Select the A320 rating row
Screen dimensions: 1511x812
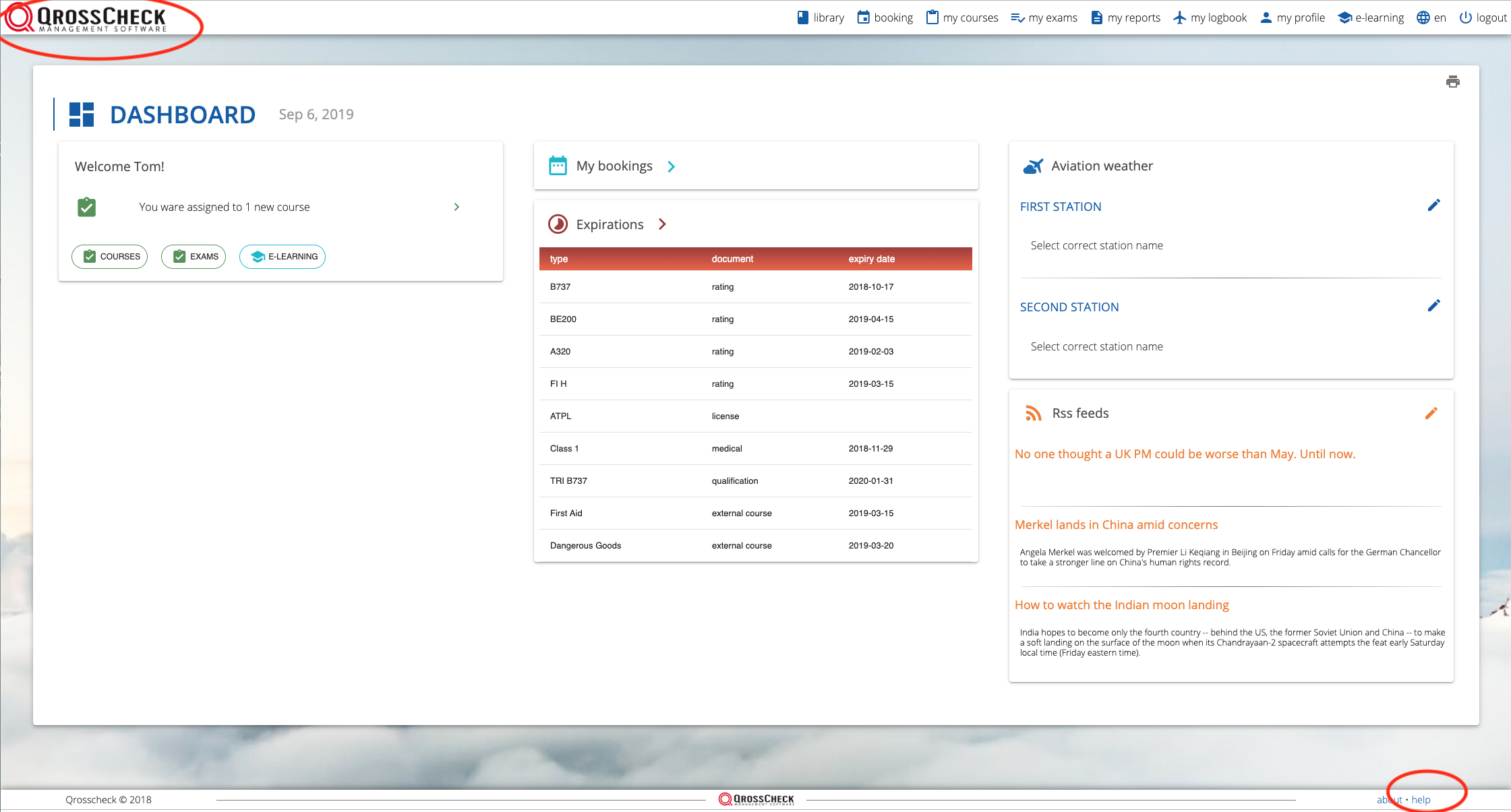click(x=755, y=352)
